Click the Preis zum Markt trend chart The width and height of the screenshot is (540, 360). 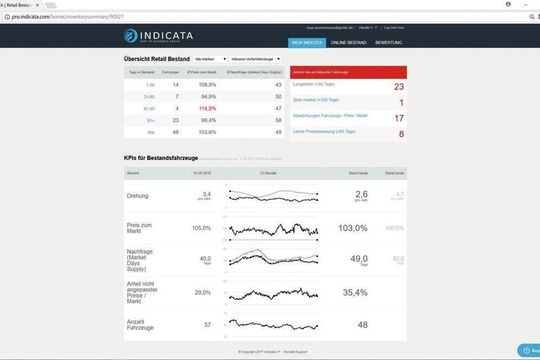tap(273, 228)
